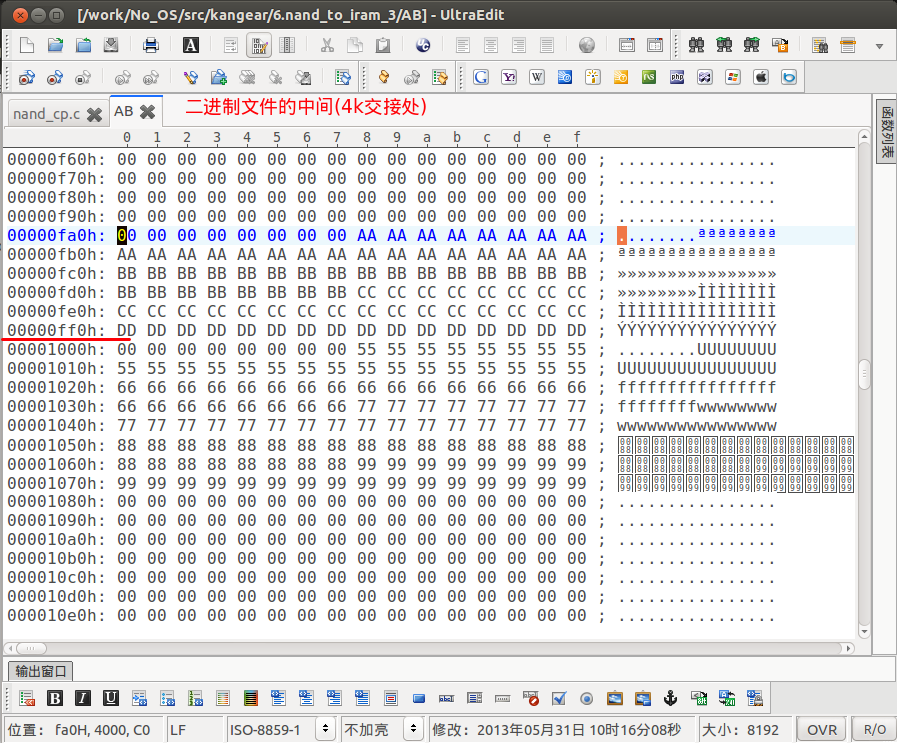The height and width of the screenshot is (743, 897).
Task: Launch UltraCompare icon
Action: [423, 45]
